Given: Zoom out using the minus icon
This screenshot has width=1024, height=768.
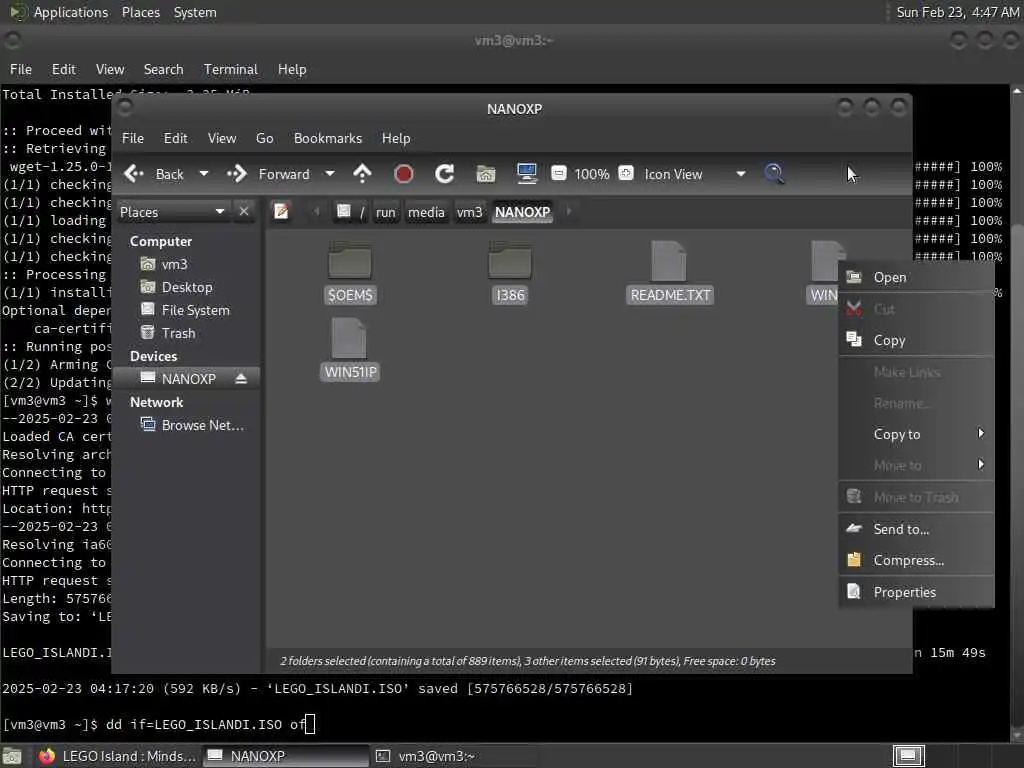Looking at the screenshot, I should pyautogui.click(x=558, y=173).
